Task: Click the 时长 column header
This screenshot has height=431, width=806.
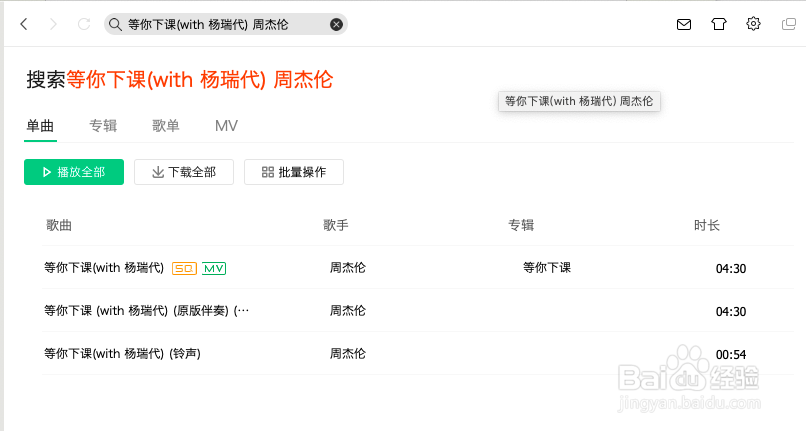Action: coord(707,225)
